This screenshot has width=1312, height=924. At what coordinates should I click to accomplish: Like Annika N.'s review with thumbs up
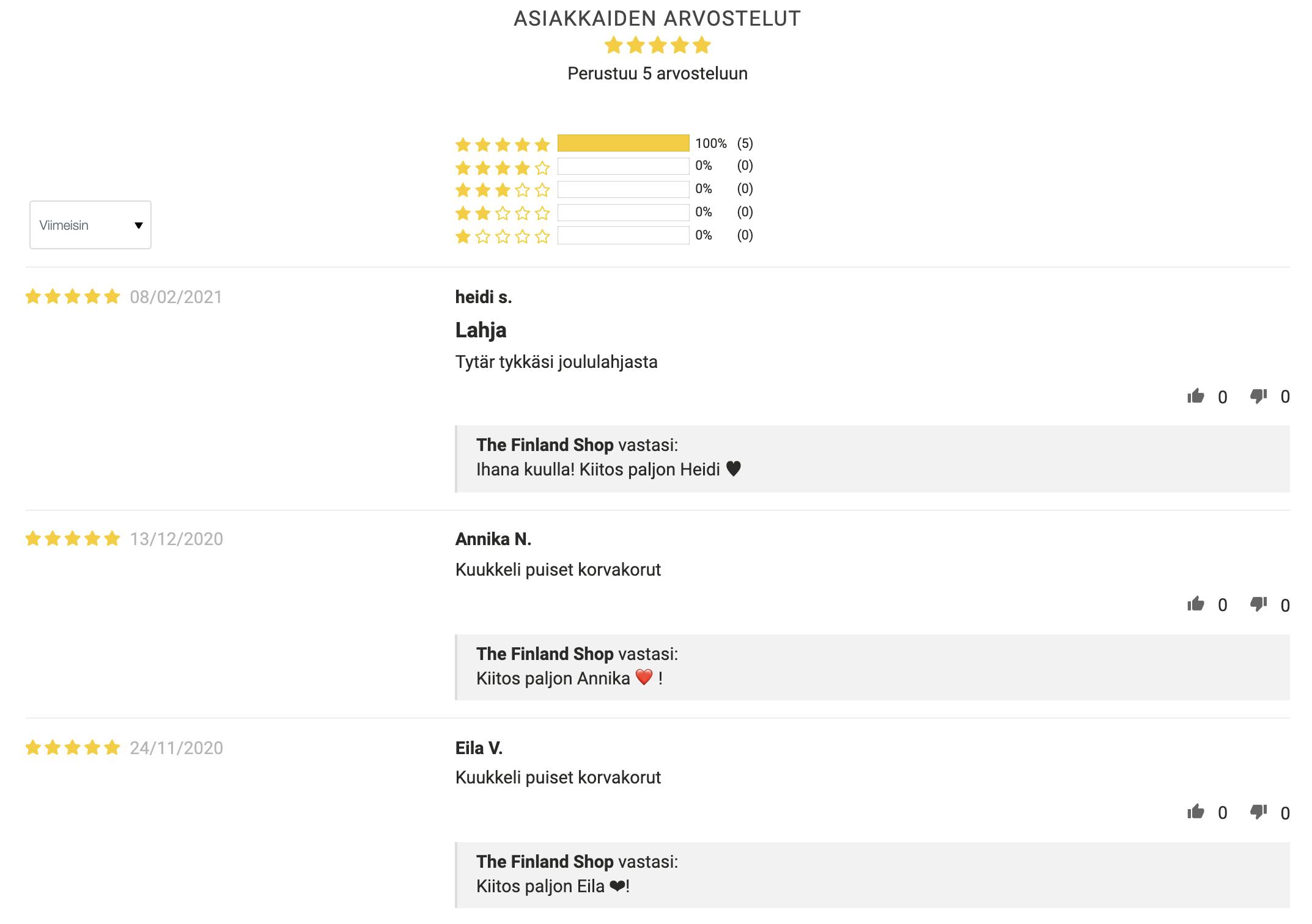1195,604
